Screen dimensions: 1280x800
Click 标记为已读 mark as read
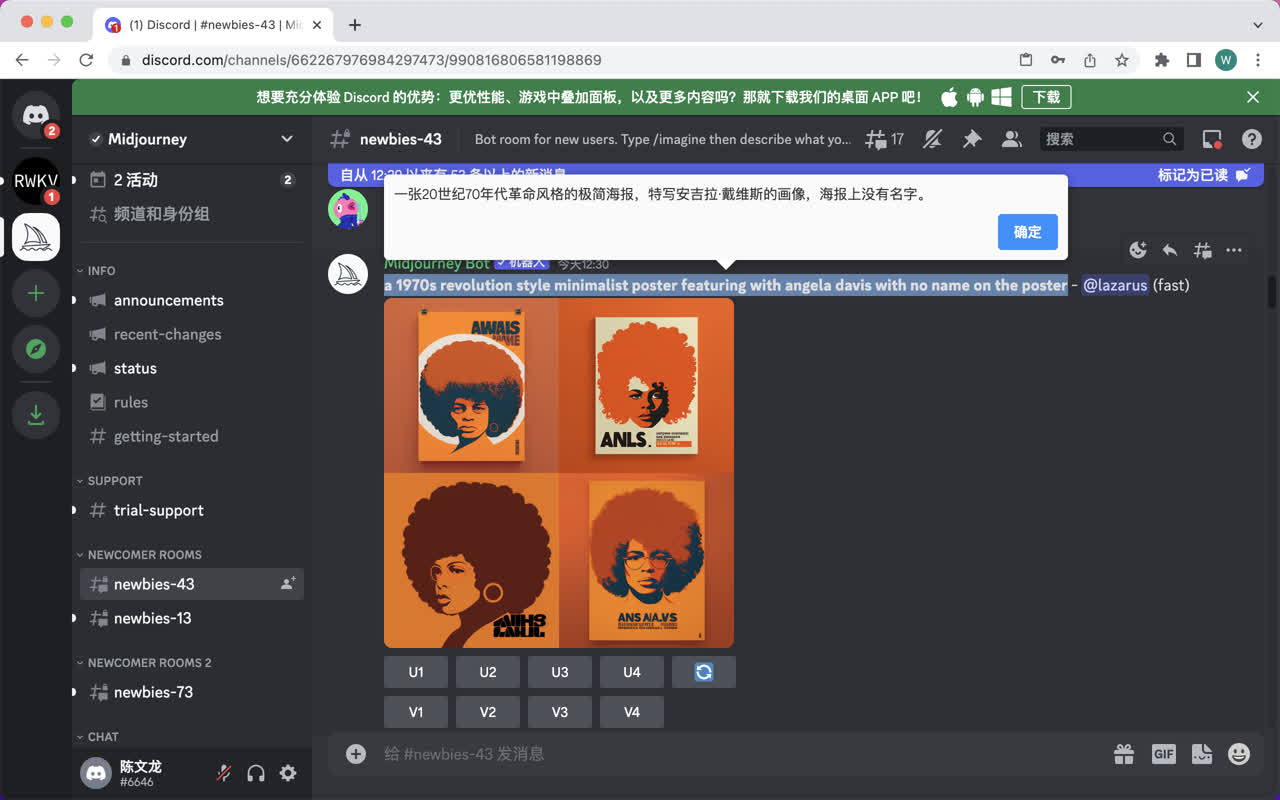(x=1204, y=175)
